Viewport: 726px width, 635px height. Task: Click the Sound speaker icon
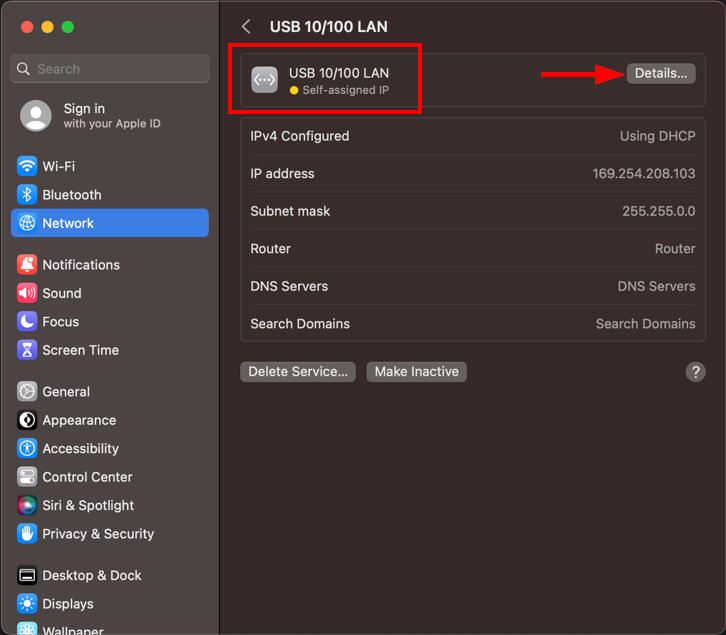coord(27,293)
